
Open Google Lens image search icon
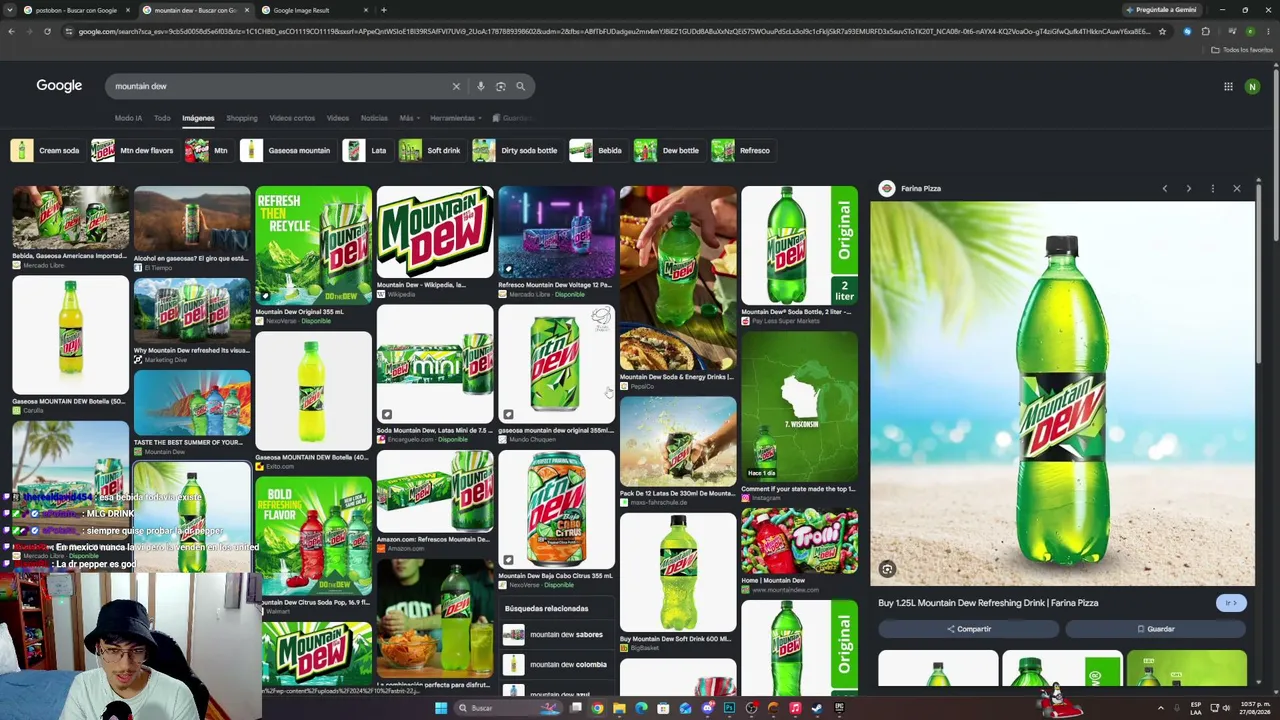point(501,86)
